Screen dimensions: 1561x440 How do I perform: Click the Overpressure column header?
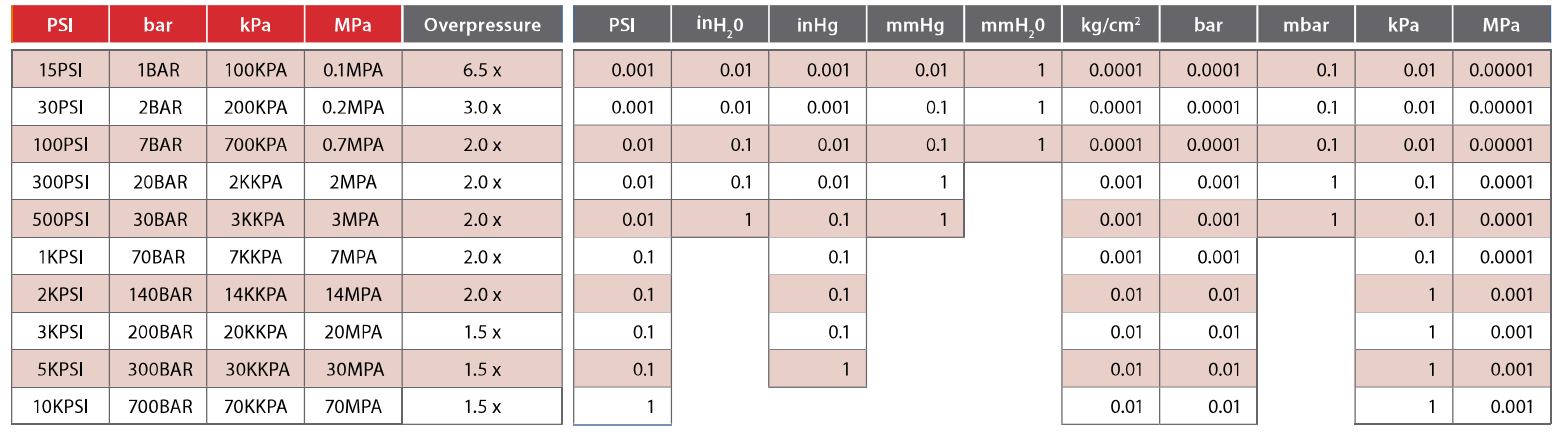482,25
